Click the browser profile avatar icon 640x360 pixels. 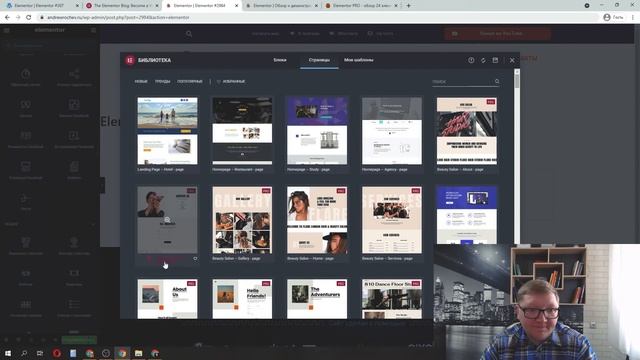pos(607,18)
